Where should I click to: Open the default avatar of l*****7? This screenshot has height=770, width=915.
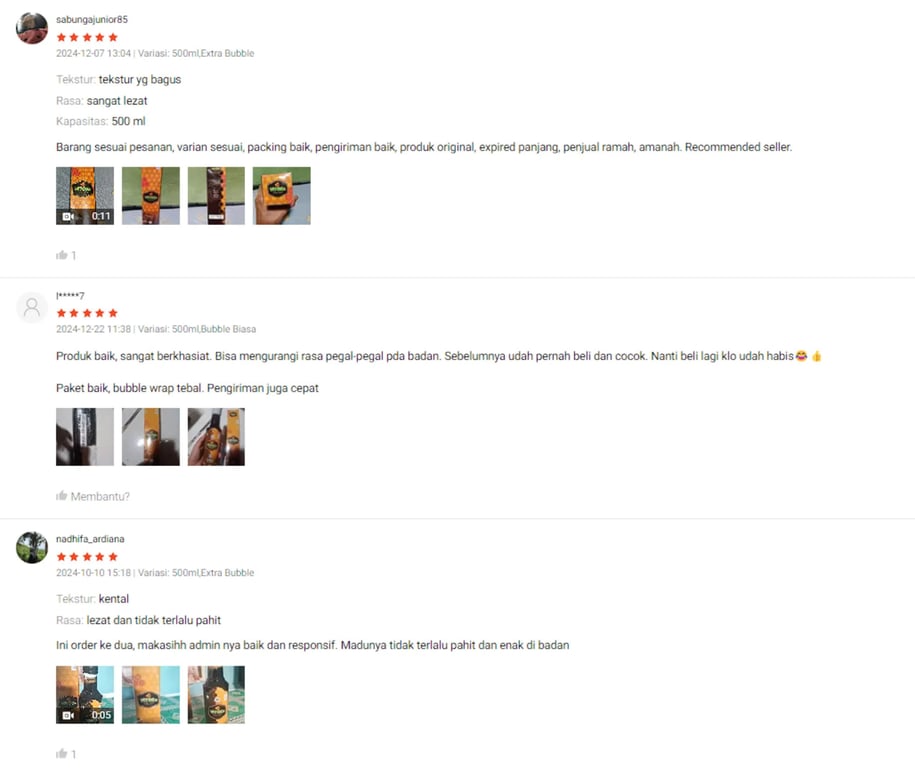click(x=32, y=307)
